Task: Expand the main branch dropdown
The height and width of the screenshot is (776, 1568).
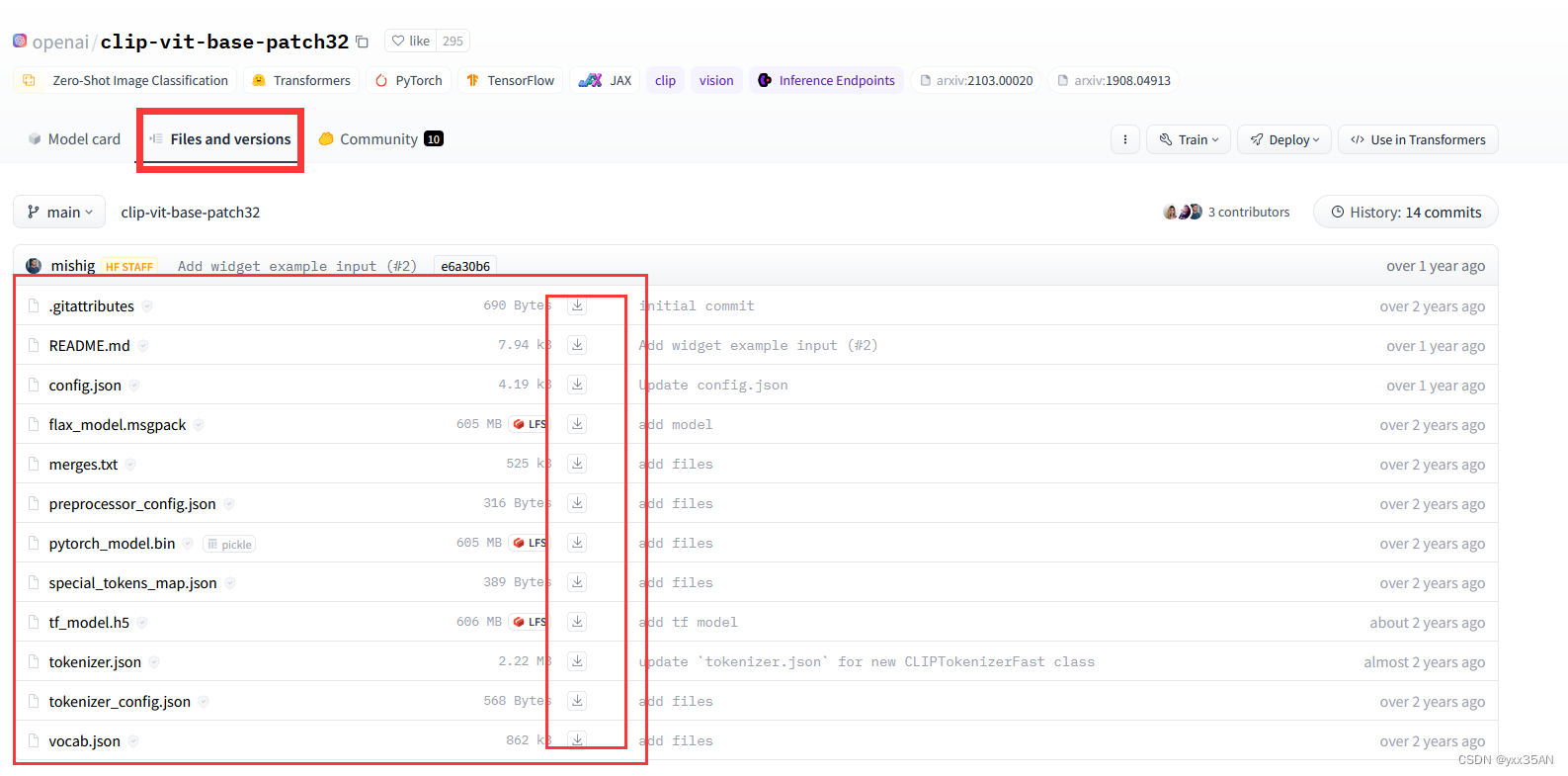Action: (x=59, y=212)
